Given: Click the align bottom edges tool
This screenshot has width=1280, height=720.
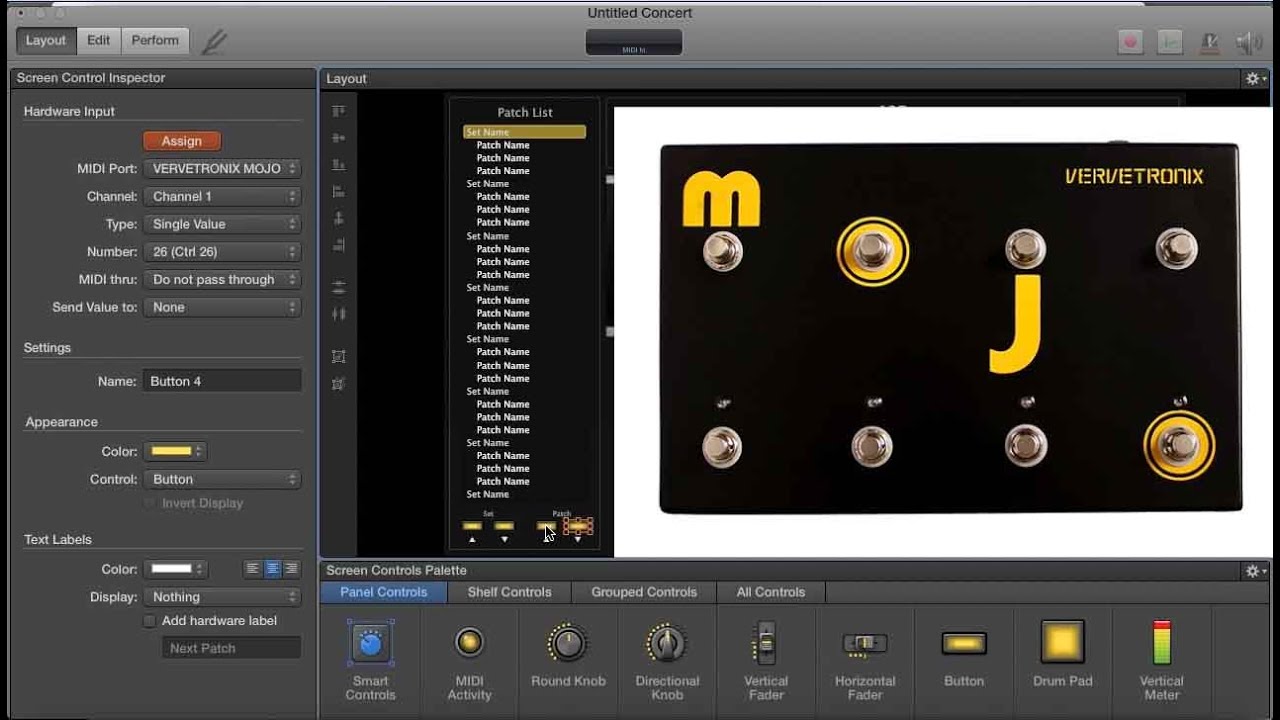Looking at the screenshot, I should [339, 164].
